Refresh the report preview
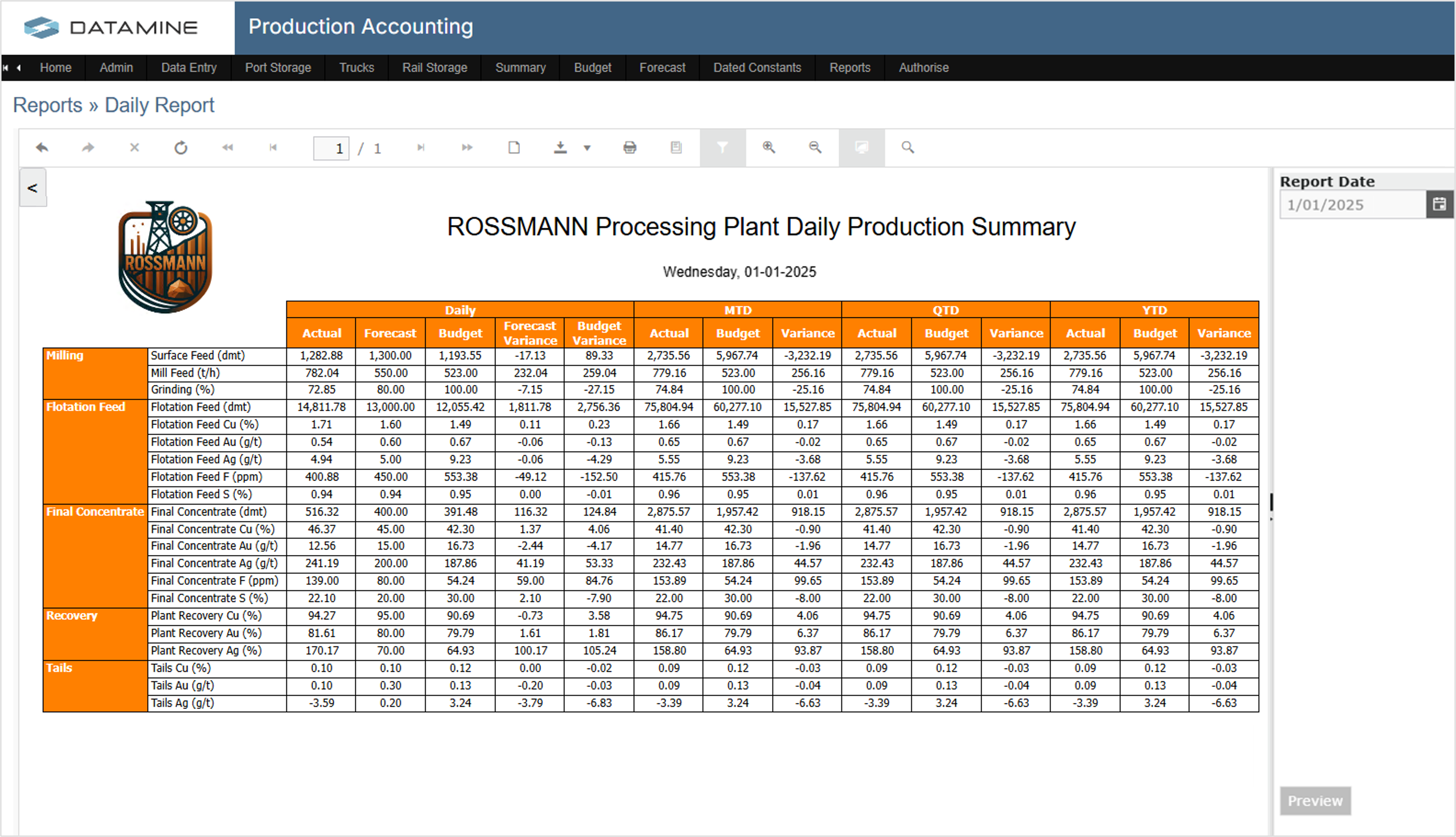1456x837 pixels. click(181, 148)
